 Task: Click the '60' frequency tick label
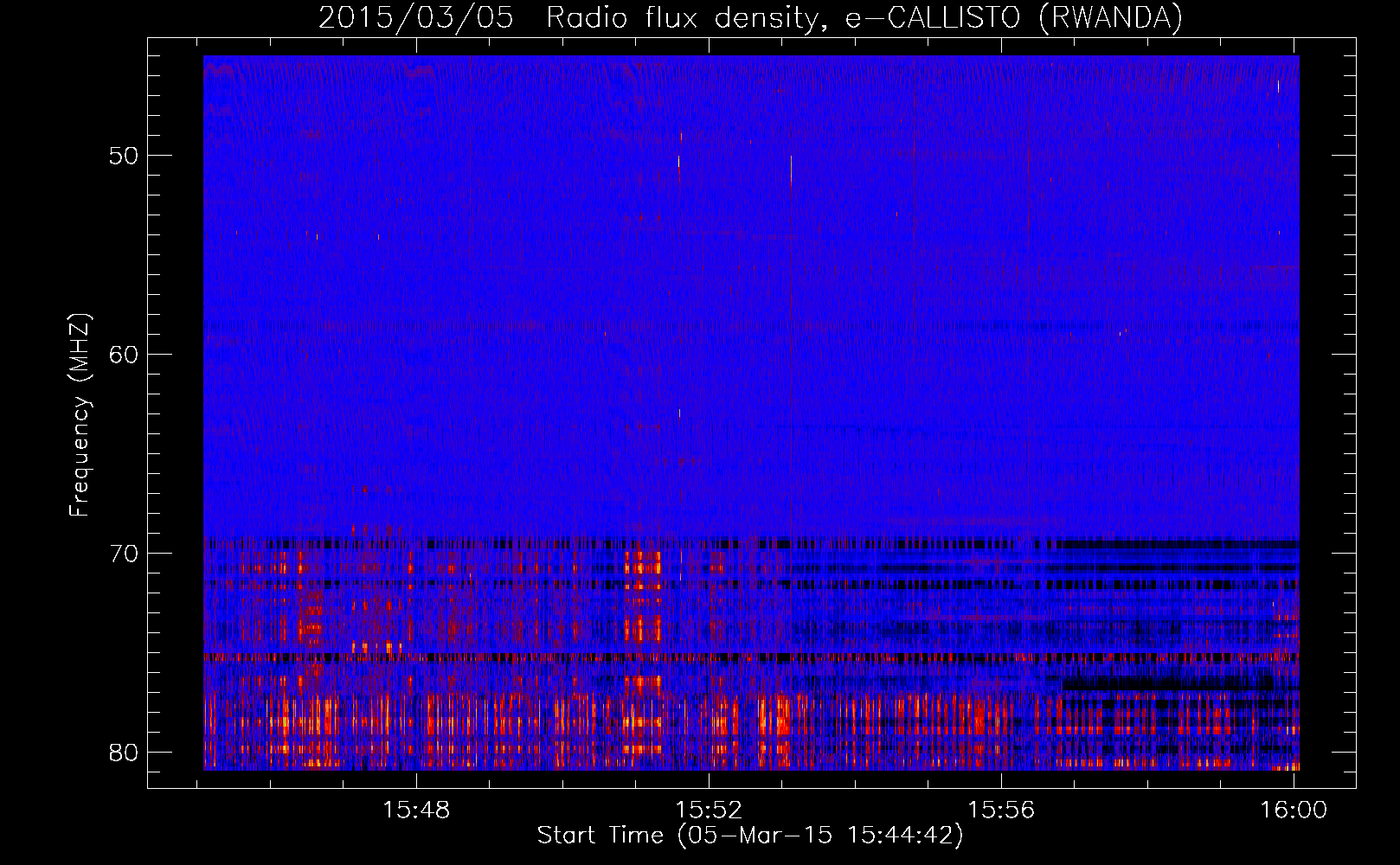tap(124, 355)
